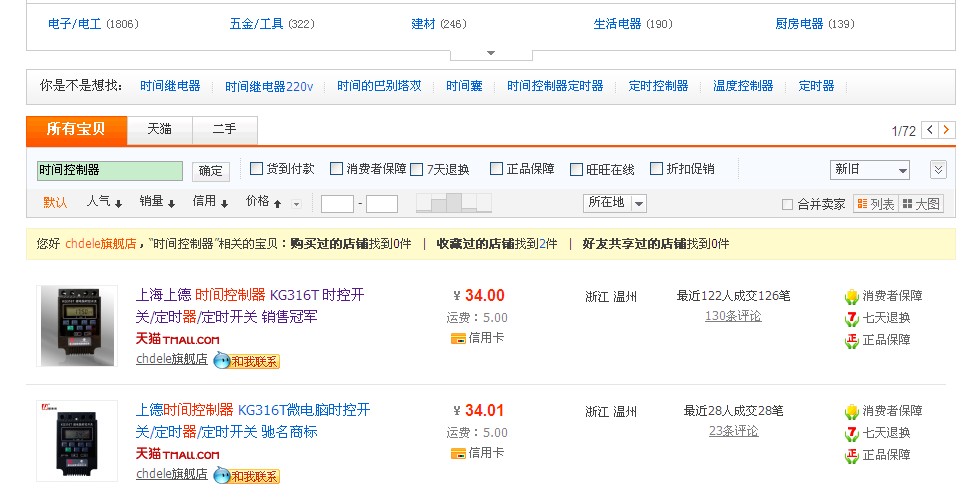Focus the 时间控制器 search field
The height and width of the screenshot is (498, 963).
[x=110, y=171]
